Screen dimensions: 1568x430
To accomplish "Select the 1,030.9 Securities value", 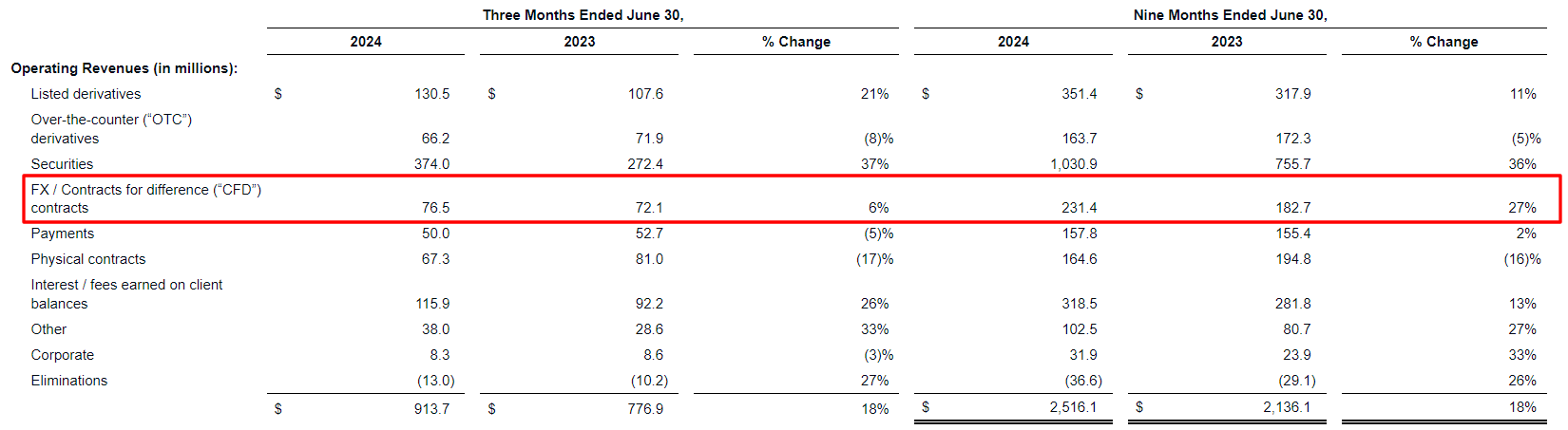I will point(1074,164).
